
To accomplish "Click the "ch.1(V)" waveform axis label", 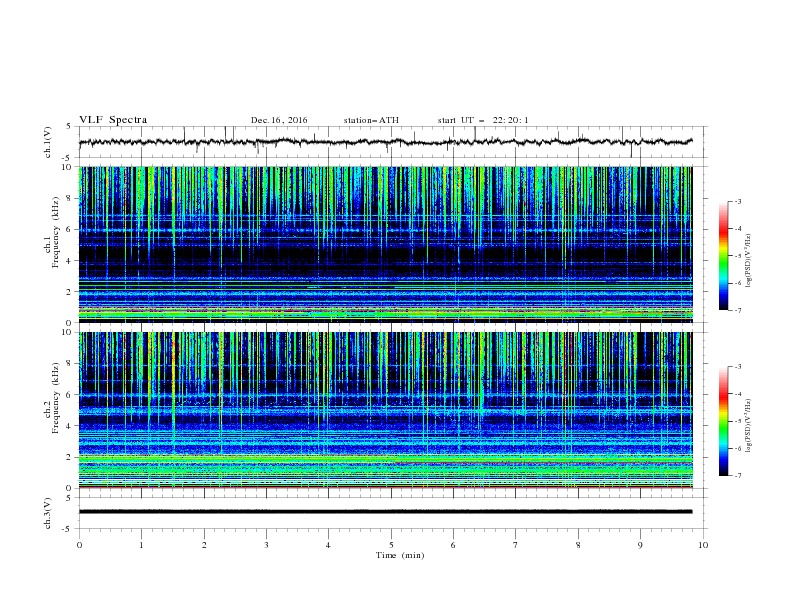I will point(48,142).
